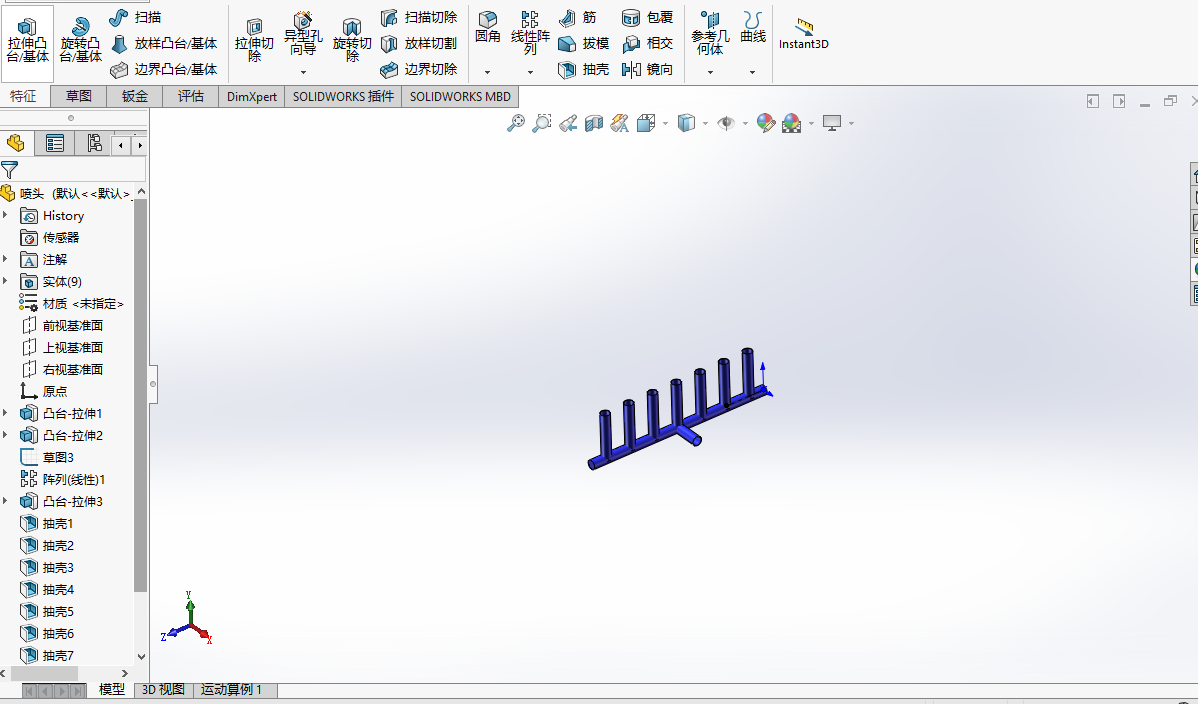1198x704 pixels.
Task: Click the section view icon
Action: click(x=594, y=123)
